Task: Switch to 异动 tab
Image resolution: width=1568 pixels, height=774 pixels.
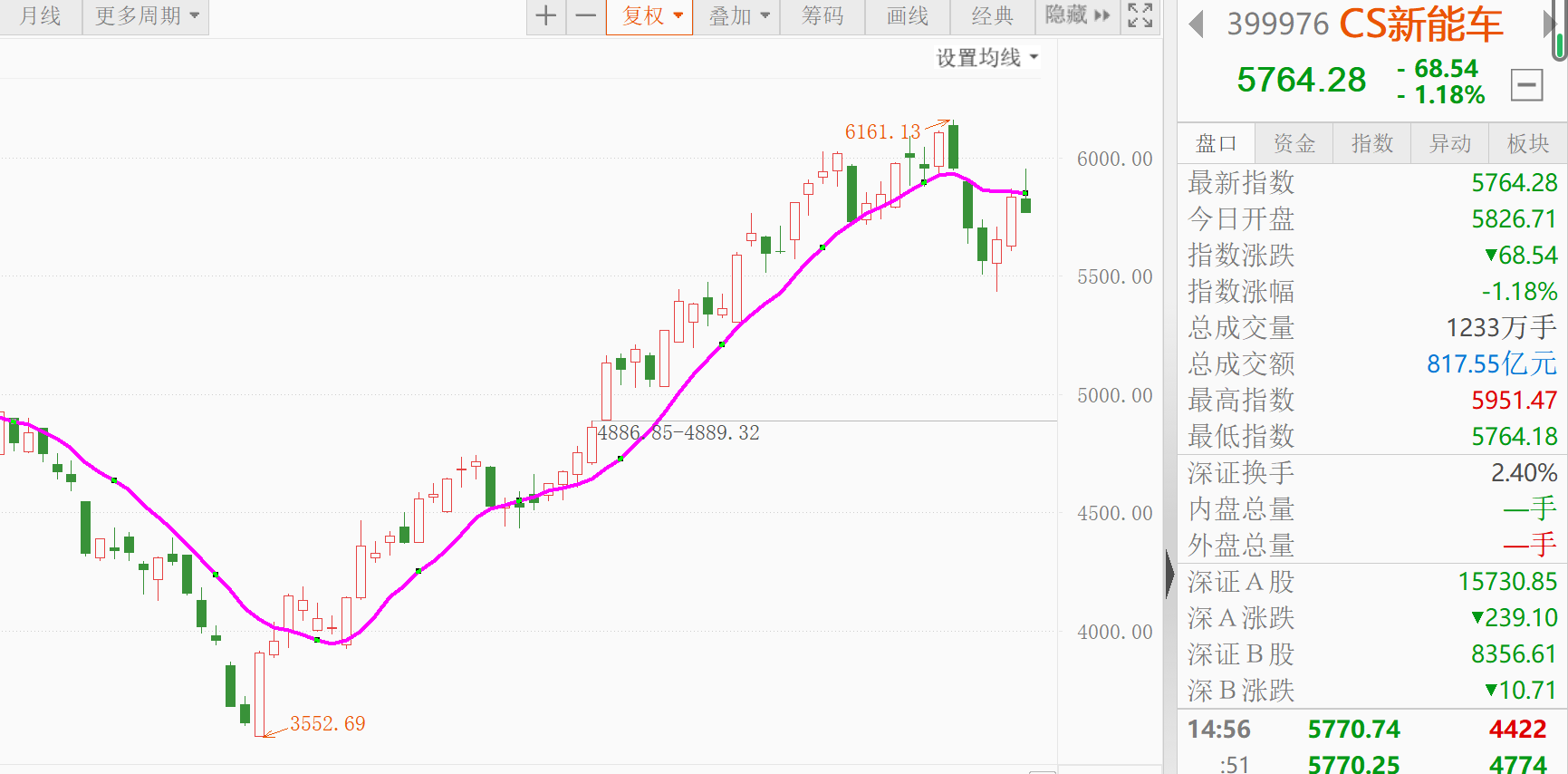Action: point(1449,143)
